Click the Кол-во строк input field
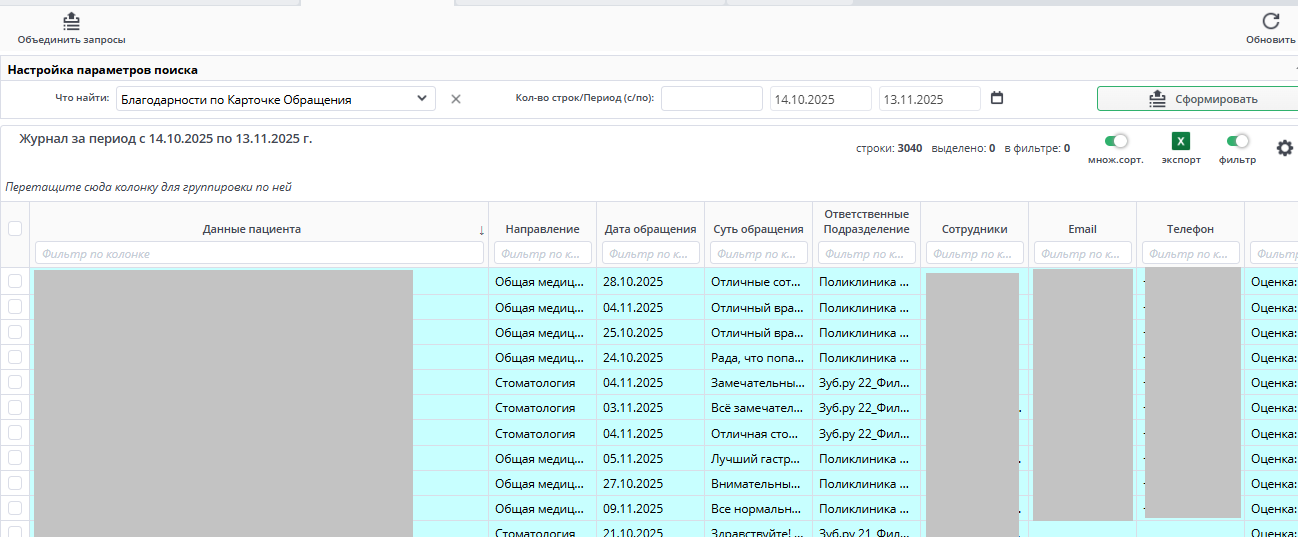Screen dimensions: 1298x537 click(x=712, y=99)
